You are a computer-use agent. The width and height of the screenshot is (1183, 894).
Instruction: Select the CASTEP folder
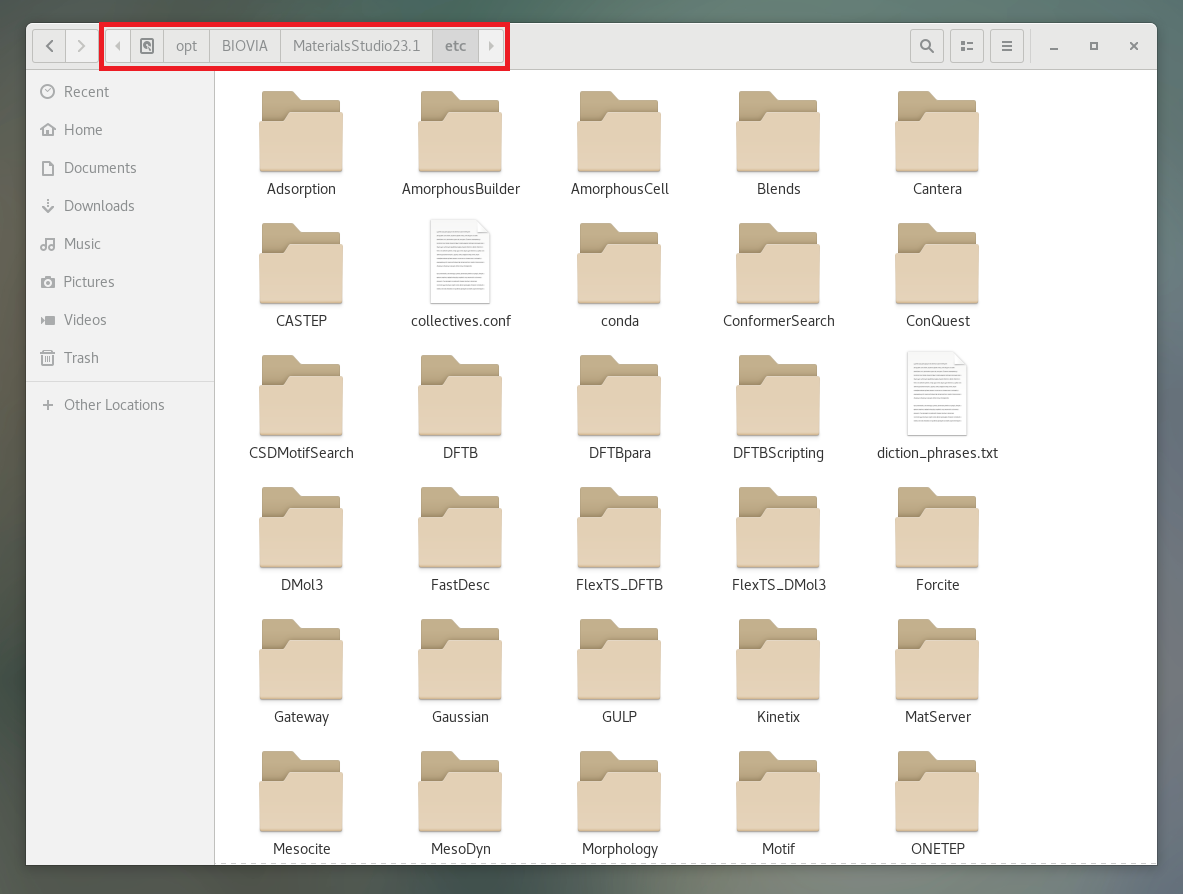click(x=301, y=263)
